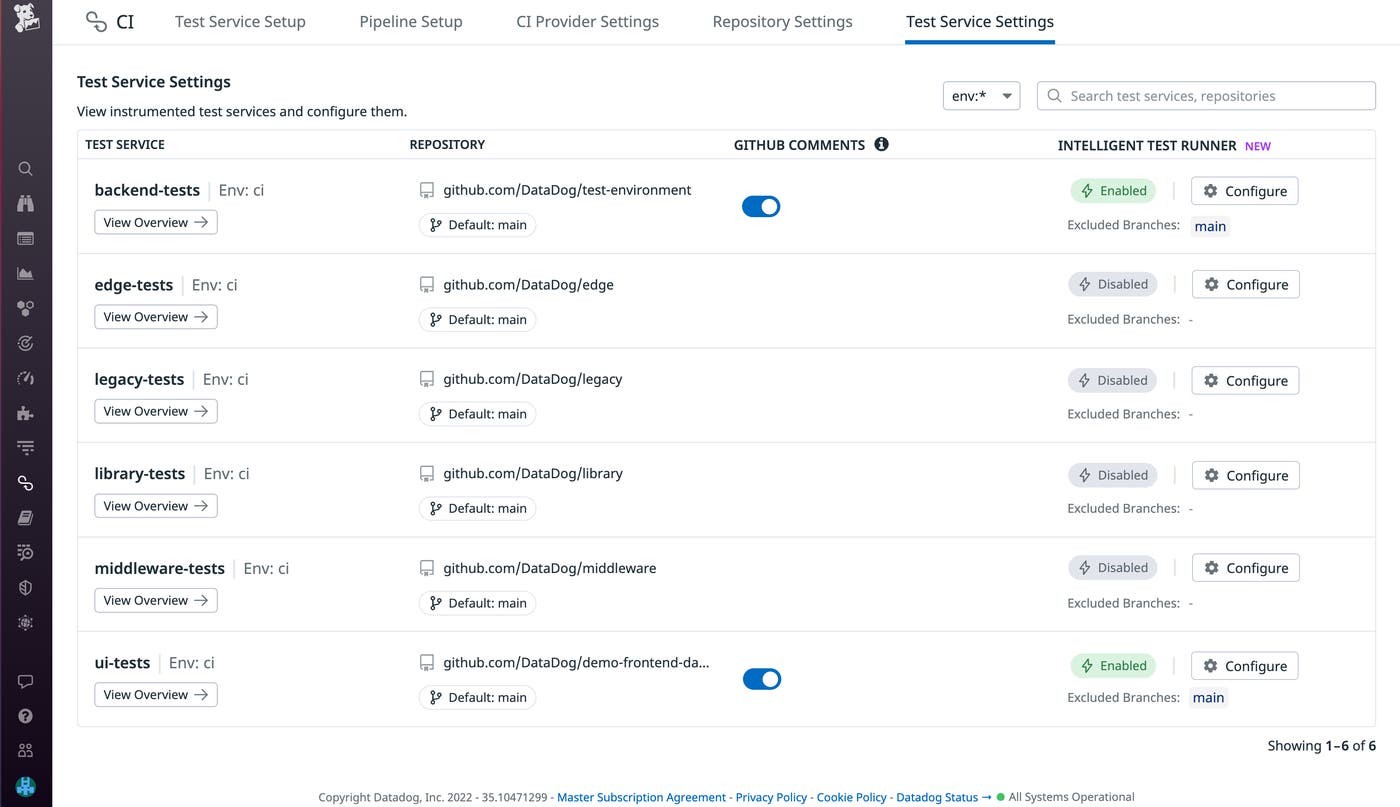Click the info icon beside GitHub Comments

881,144
